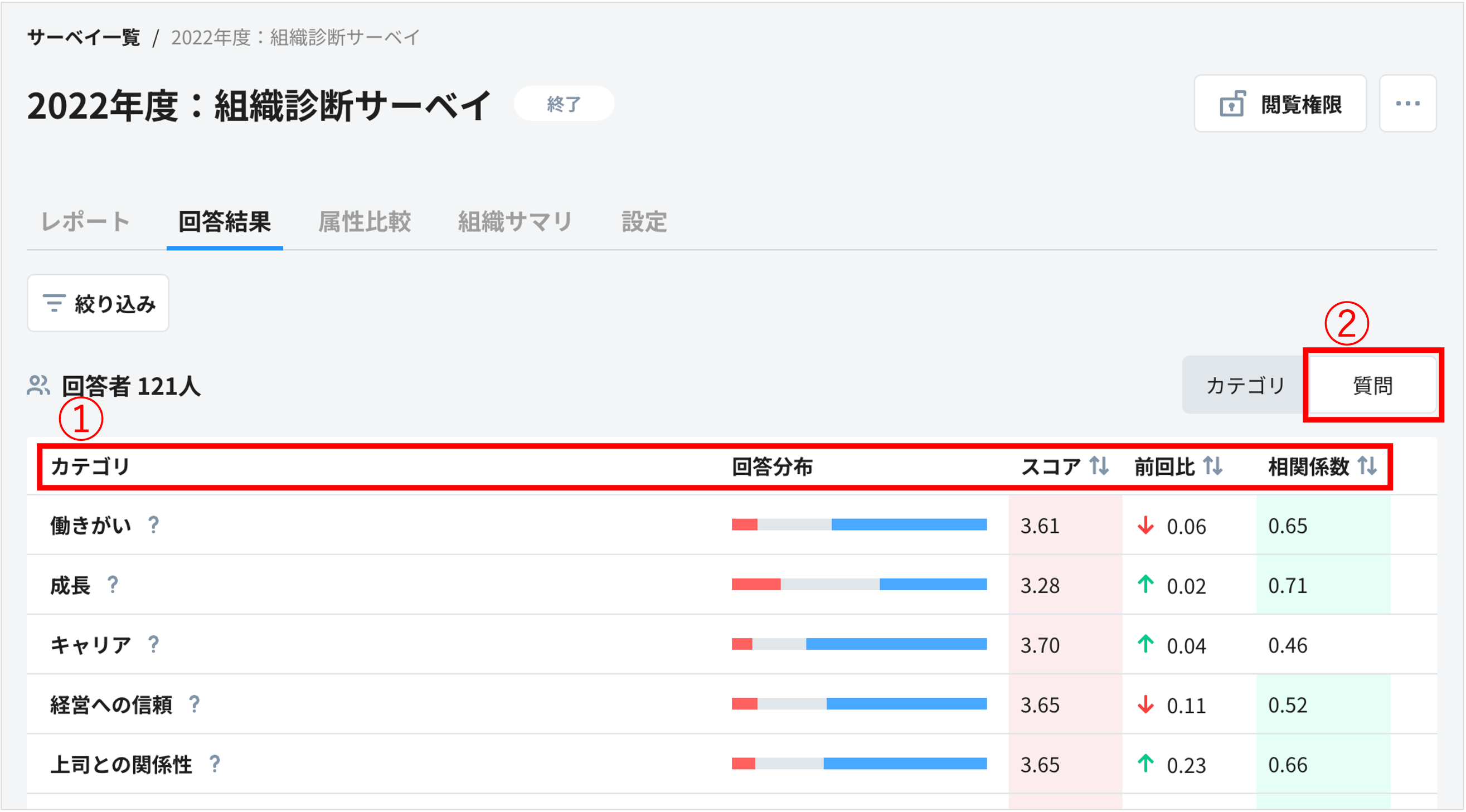Viewport: 1466px width, 812px height.
Task: Sort table by 相関係数 column arrows
Action: 1367,466
